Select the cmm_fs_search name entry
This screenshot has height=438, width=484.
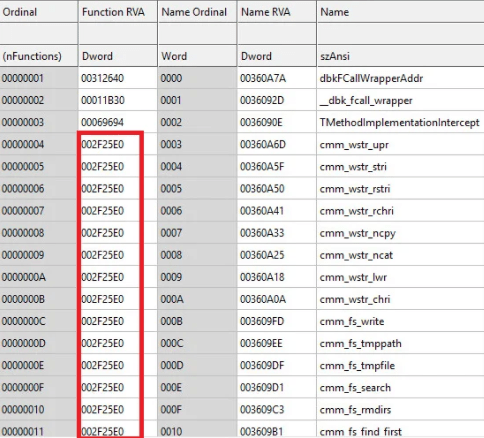(401, 387)
